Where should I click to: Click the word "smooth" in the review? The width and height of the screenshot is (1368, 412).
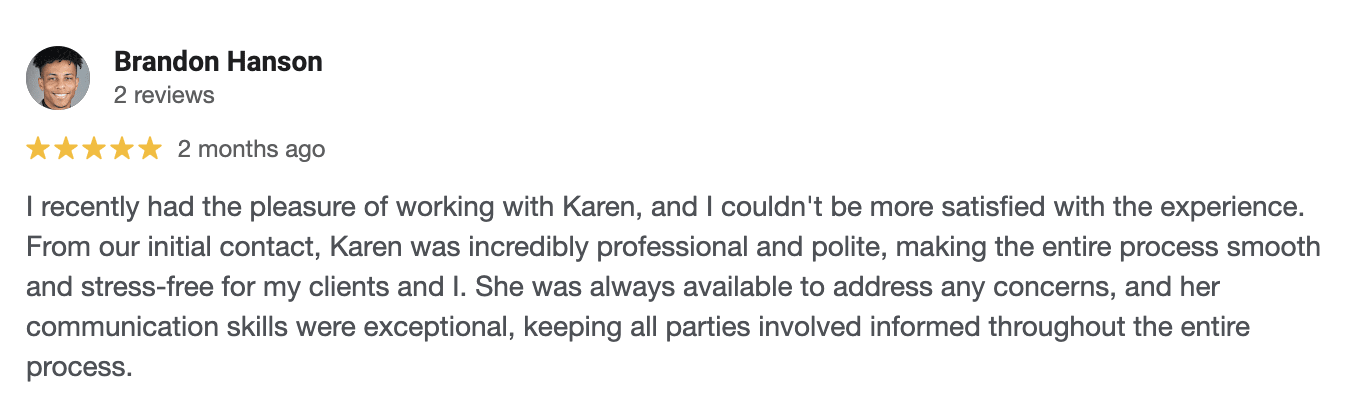coord(1270,247)
